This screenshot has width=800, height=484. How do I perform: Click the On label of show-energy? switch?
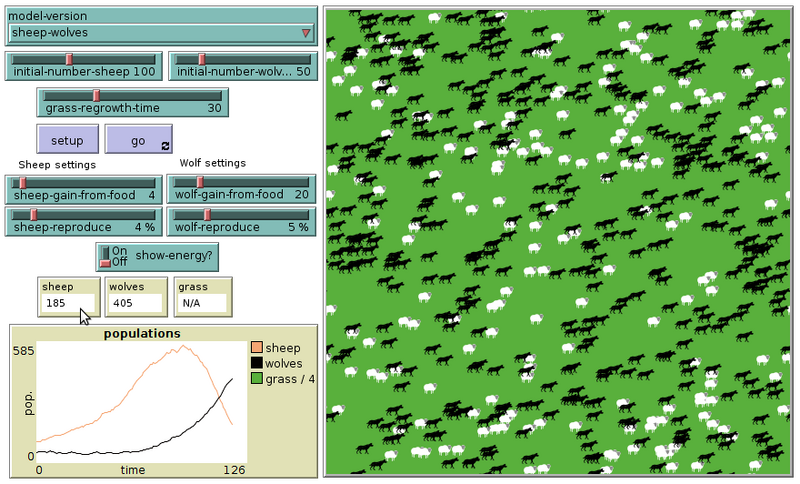click(120, 251)
